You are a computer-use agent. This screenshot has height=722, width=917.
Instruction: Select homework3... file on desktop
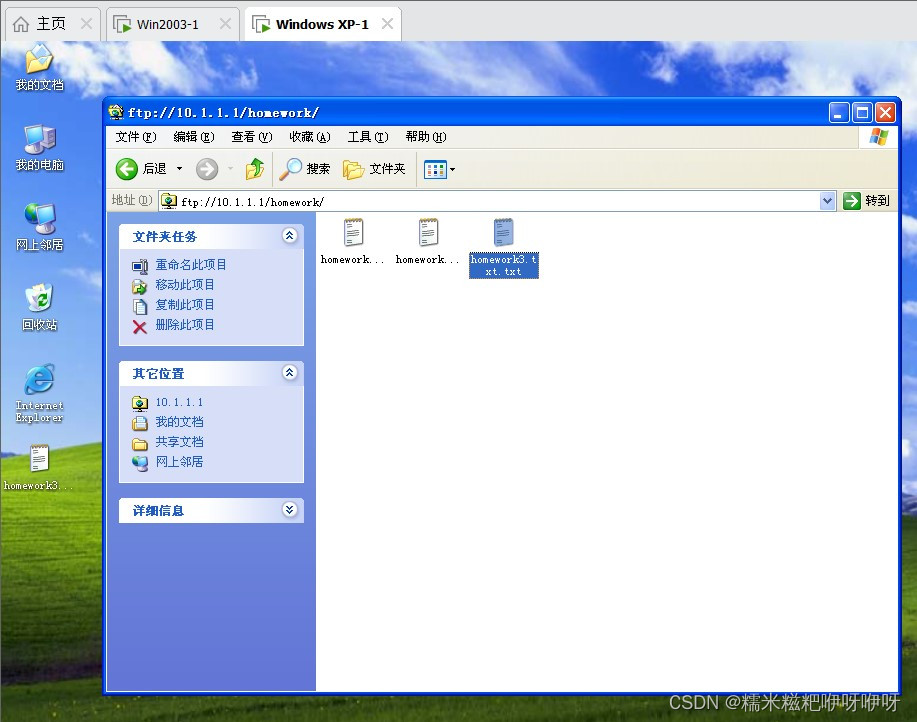39,468
